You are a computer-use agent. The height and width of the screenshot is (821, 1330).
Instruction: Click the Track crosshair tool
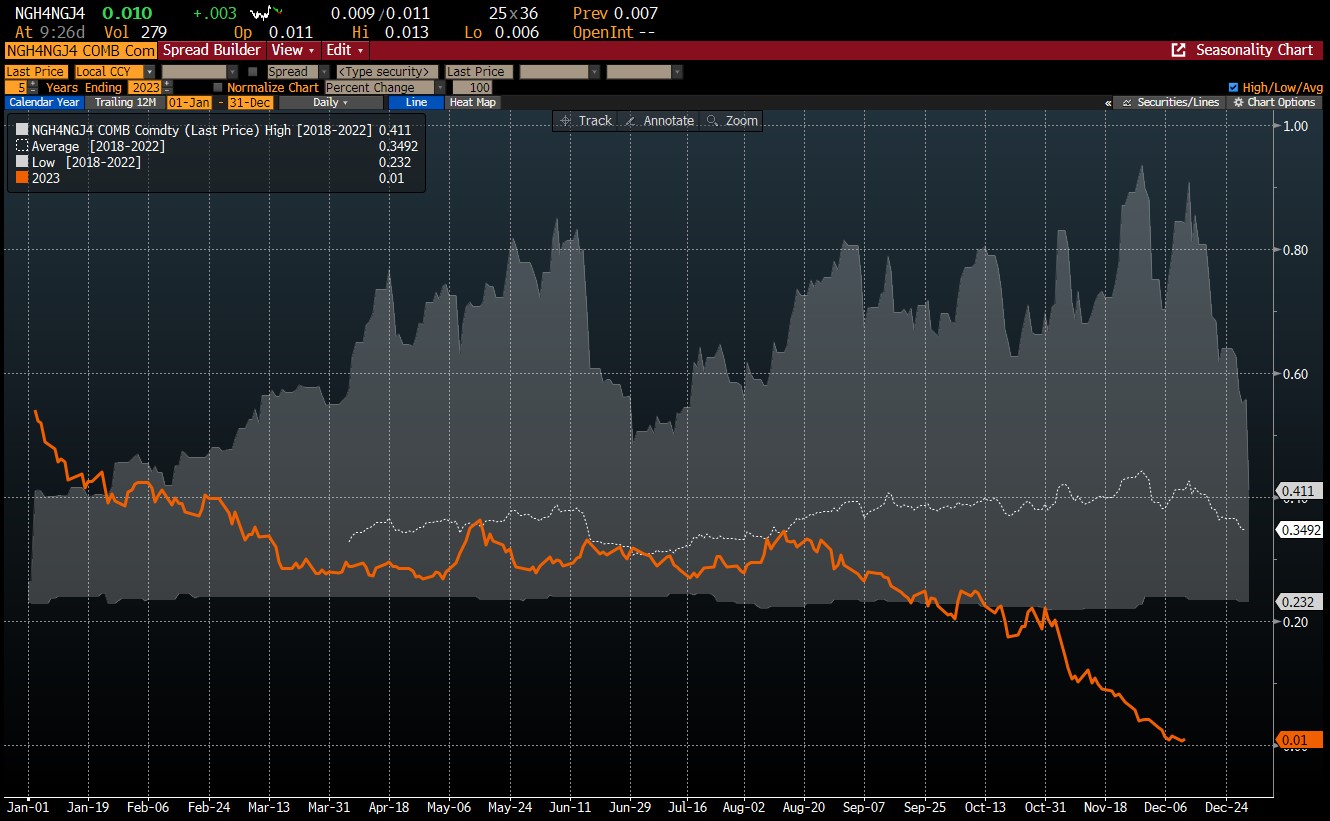click(586, 121)
